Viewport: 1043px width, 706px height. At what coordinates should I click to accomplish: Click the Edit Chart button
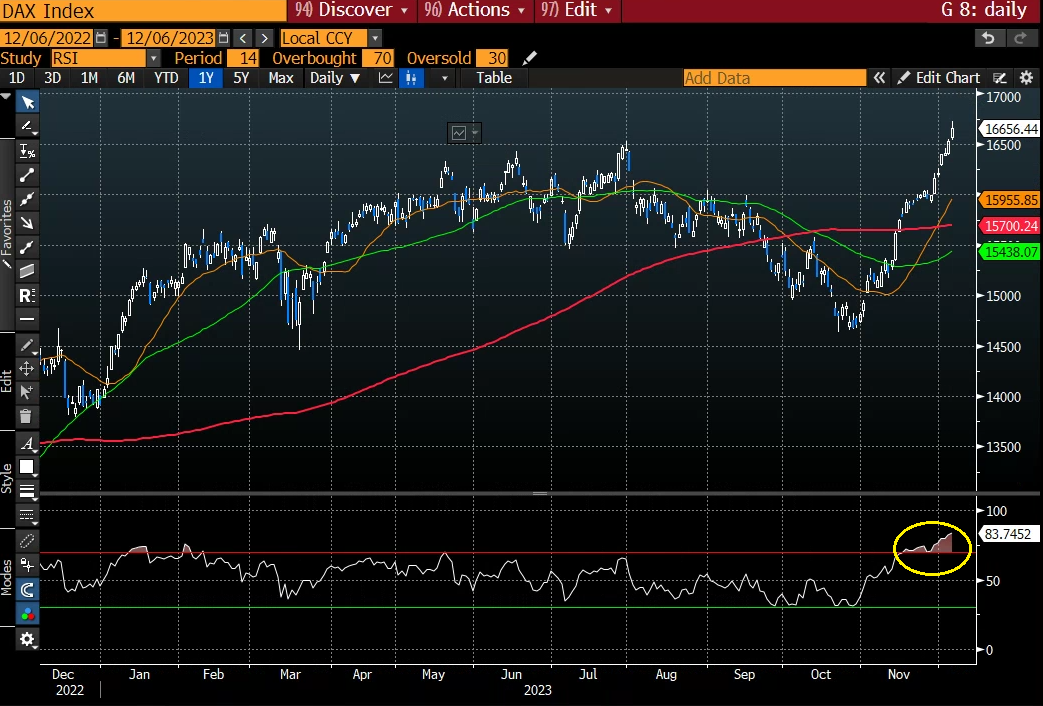940,78
